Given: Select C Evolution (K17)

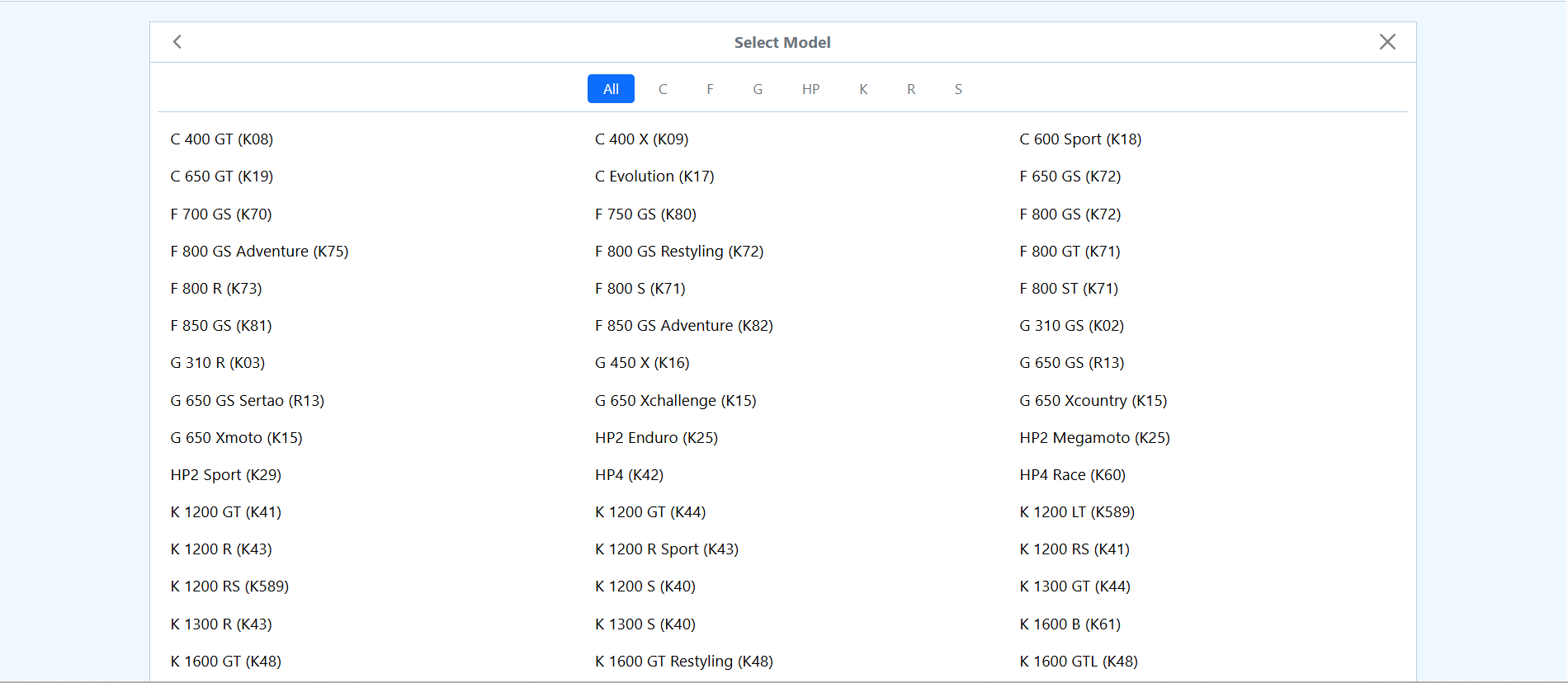Looking at the screenshot, I should point(654,177).
